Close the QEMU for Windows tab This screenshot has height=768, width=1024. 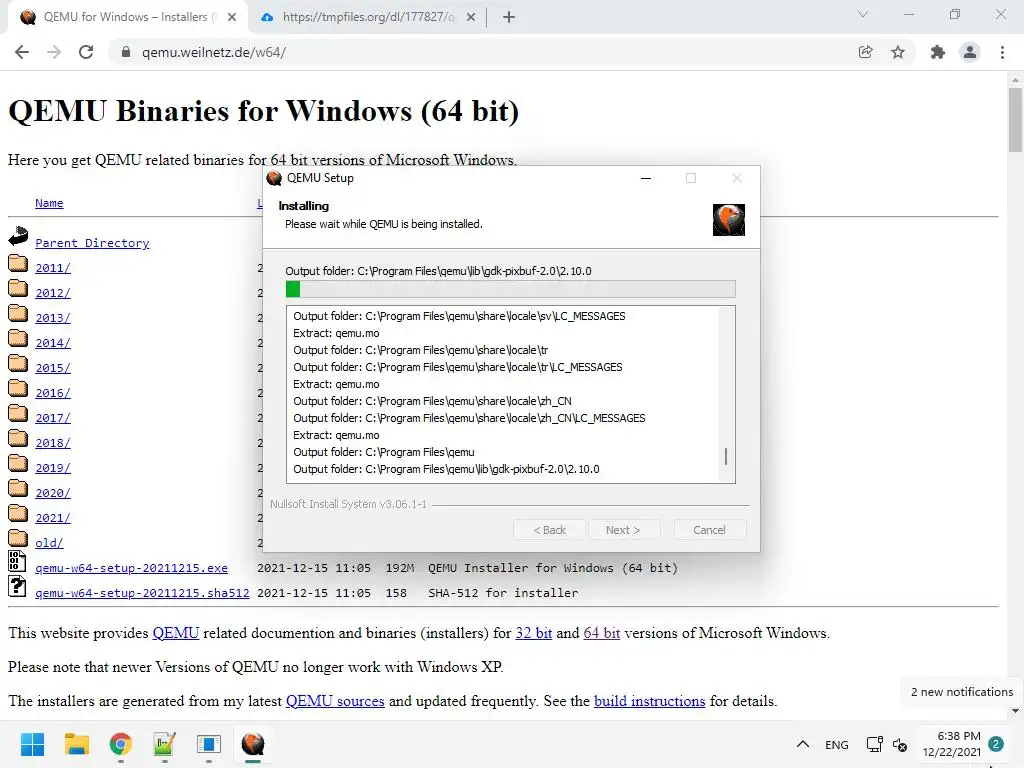(232, 17)
